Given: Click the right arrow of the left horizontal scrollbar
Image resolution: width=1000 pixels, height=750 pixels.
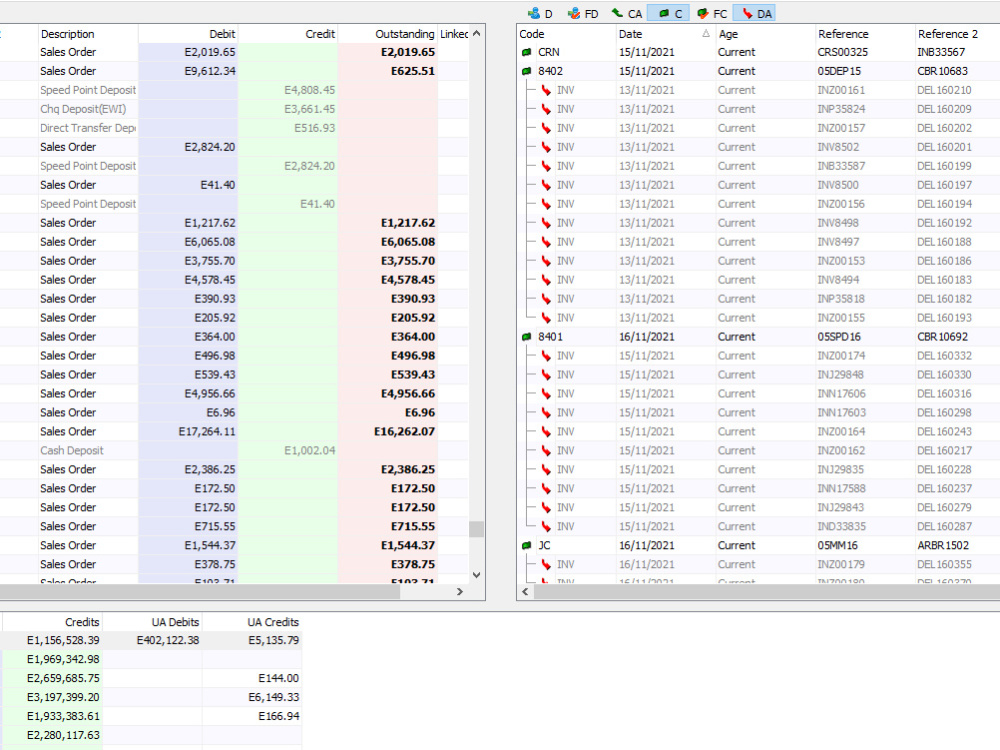Looking at the screenshot, I should (x=460, y=592).
